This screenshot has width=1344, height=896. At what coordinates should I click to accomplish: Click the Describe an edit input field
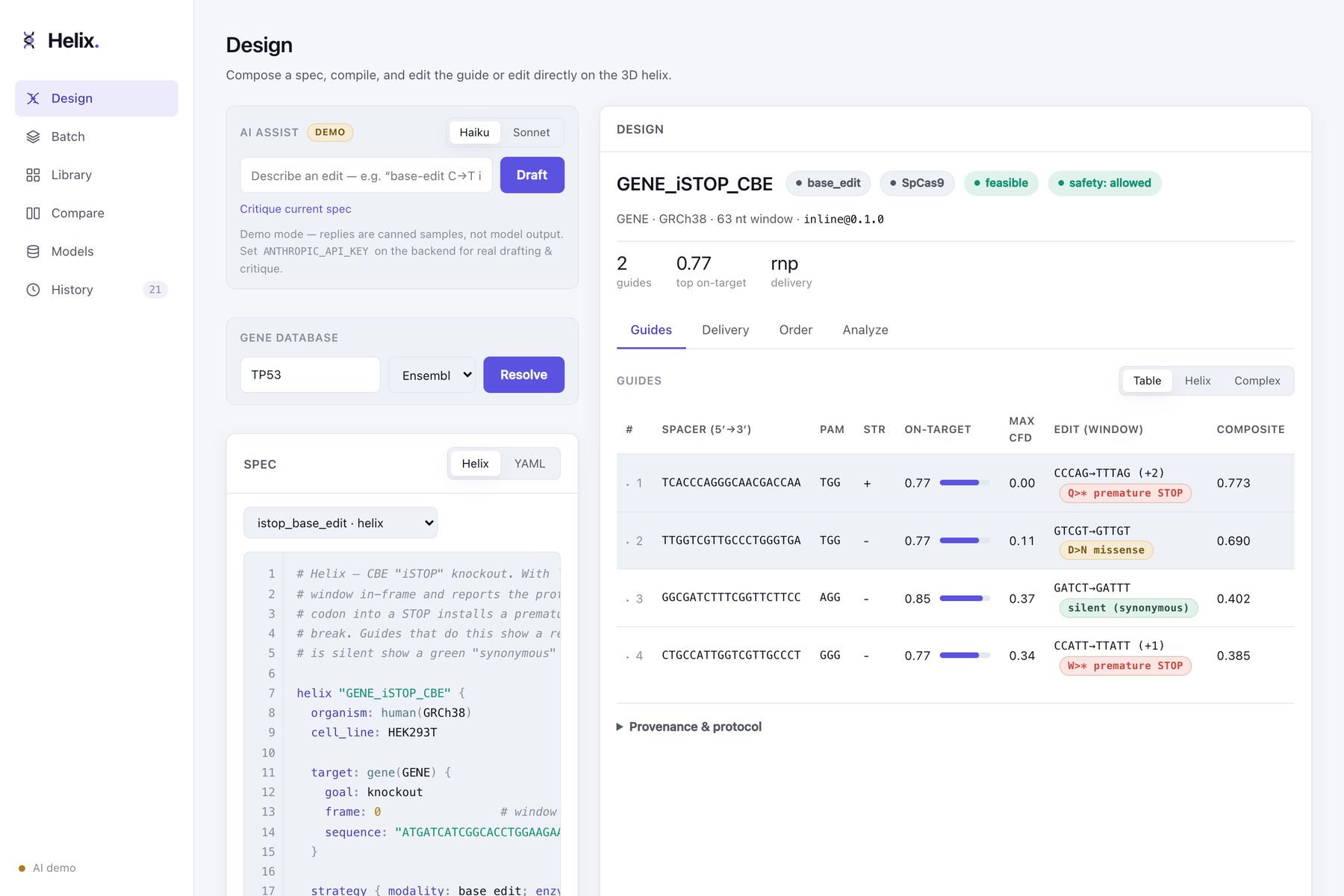click(366, 175)
